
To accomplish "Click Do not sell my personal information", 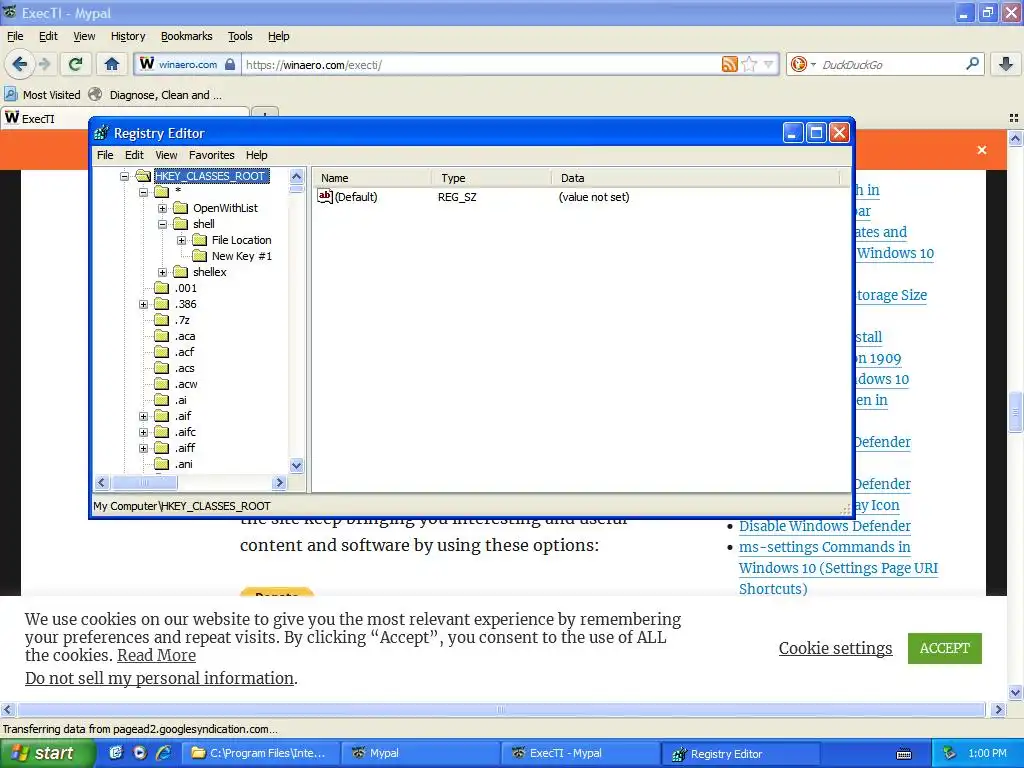I will coord(159,678).
